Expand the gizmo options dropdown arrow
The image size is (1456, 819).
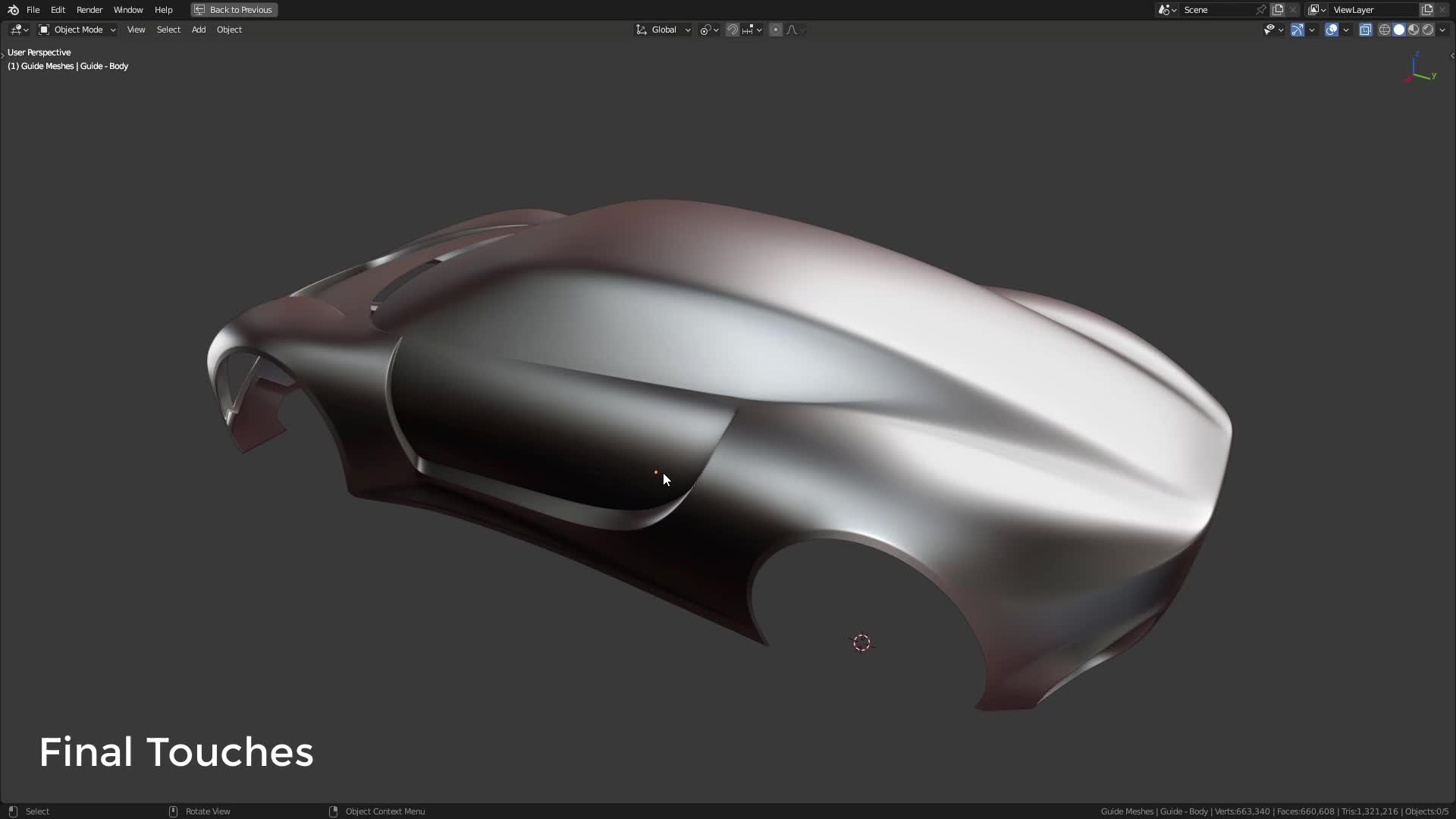(1312, 30)
